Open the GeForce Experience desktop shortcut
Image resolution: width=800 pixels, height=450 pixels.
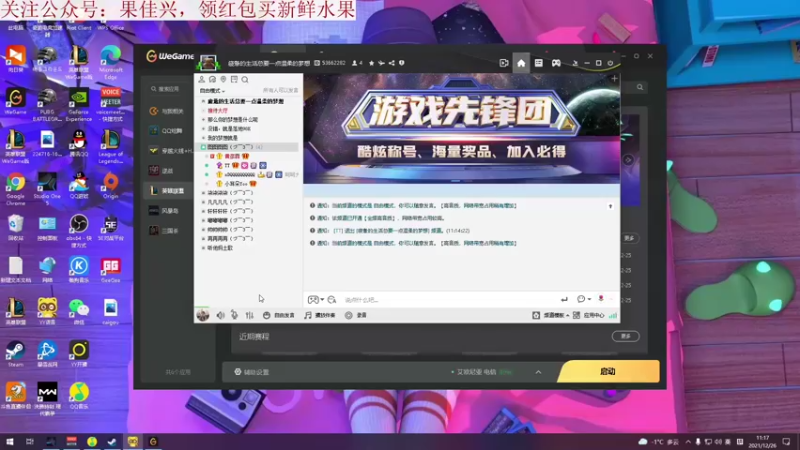point(79,106)
